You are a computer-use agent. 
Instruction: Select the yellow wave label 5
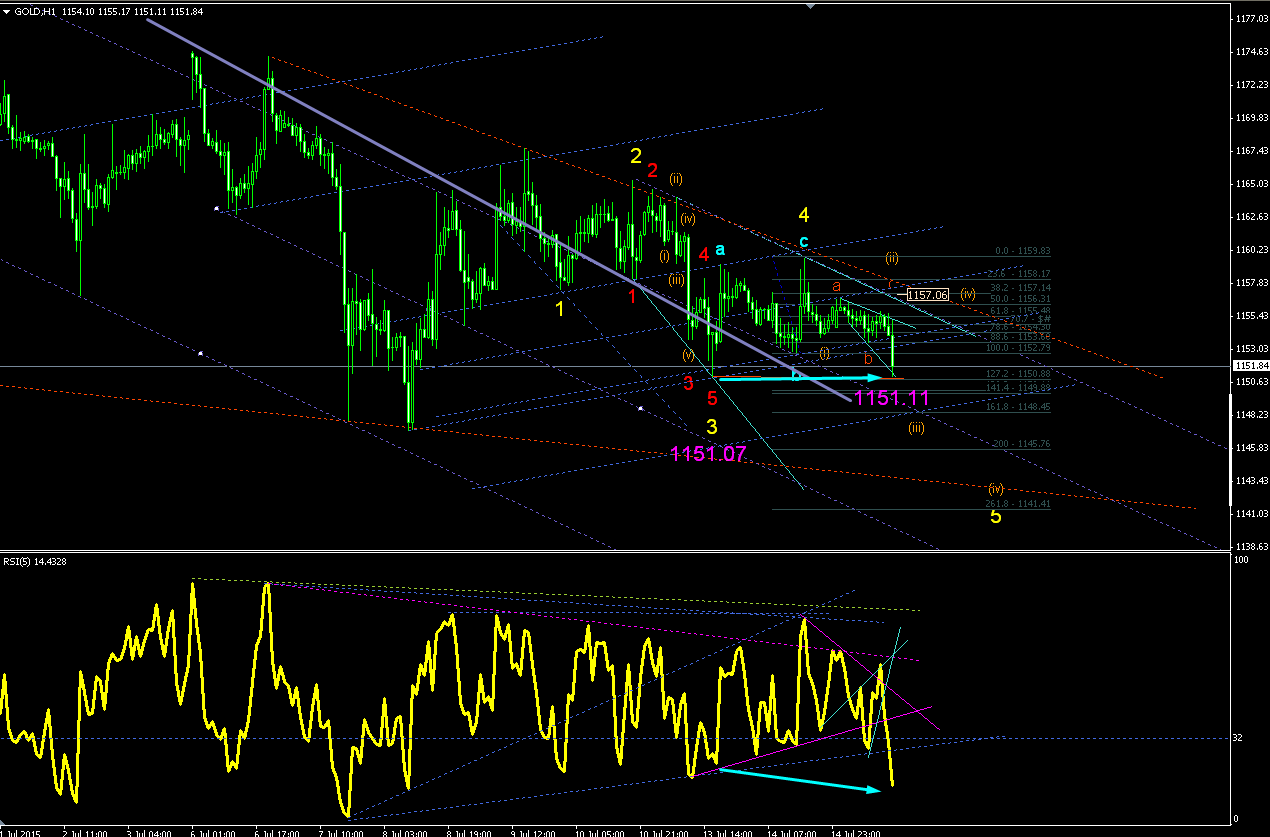pyautogui.click(x=995, y=517)
